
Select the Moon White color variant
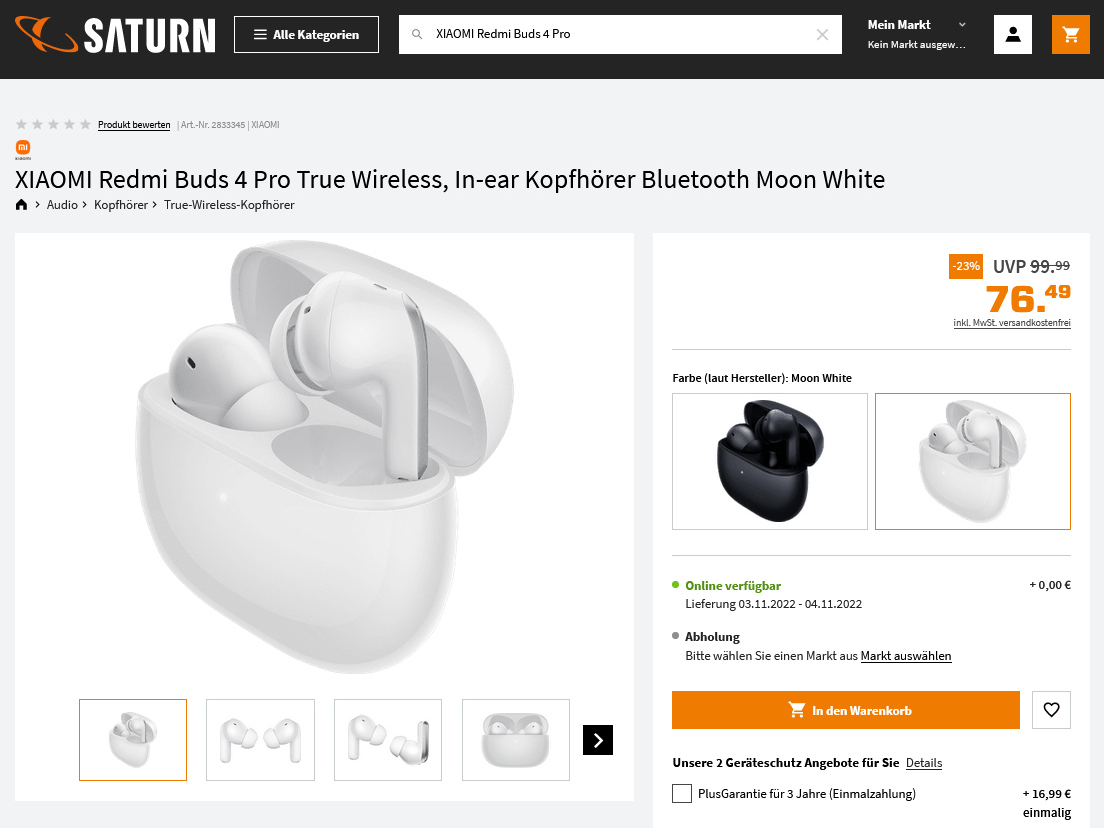[x=972, y=461]
